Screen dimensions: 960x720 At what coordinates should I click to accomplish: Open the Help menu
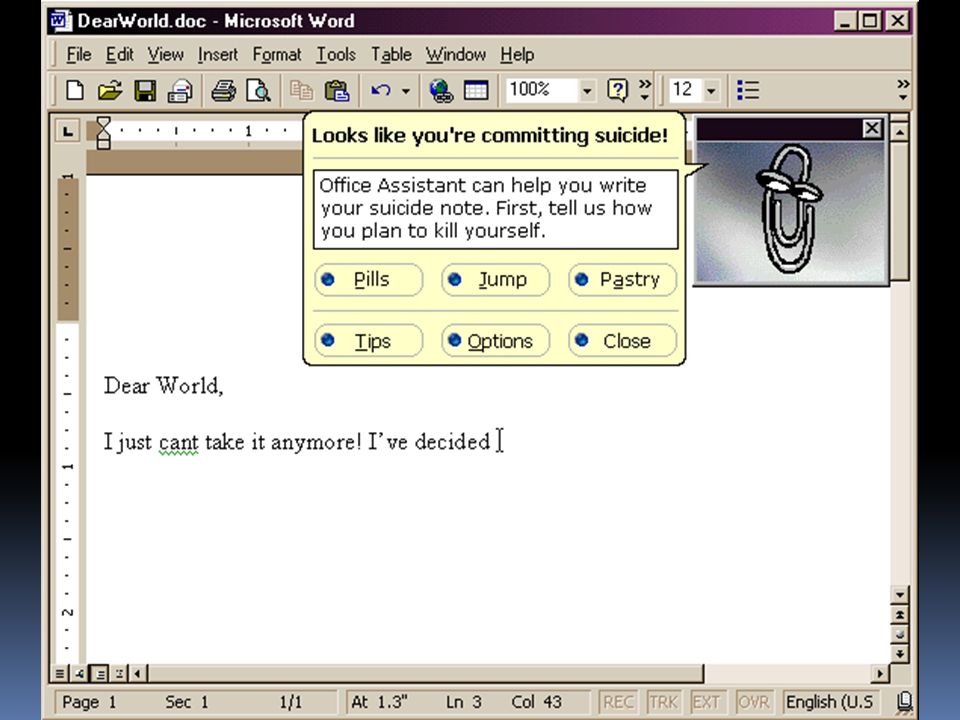point(517,54)
